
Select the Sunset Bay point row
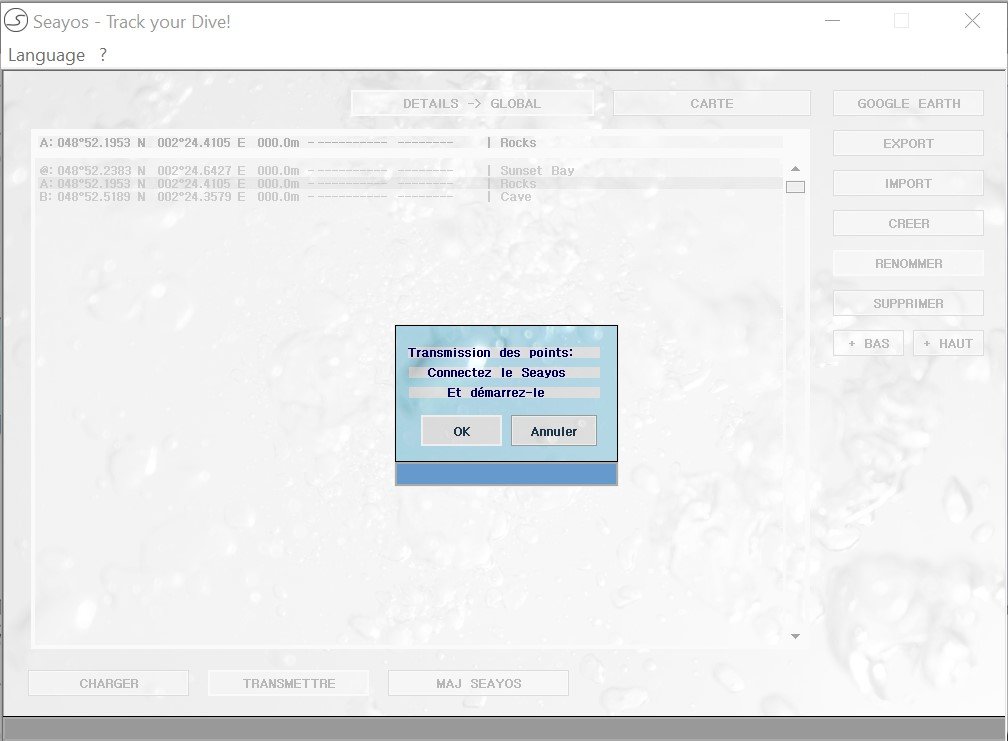click(x=410, y=170)
